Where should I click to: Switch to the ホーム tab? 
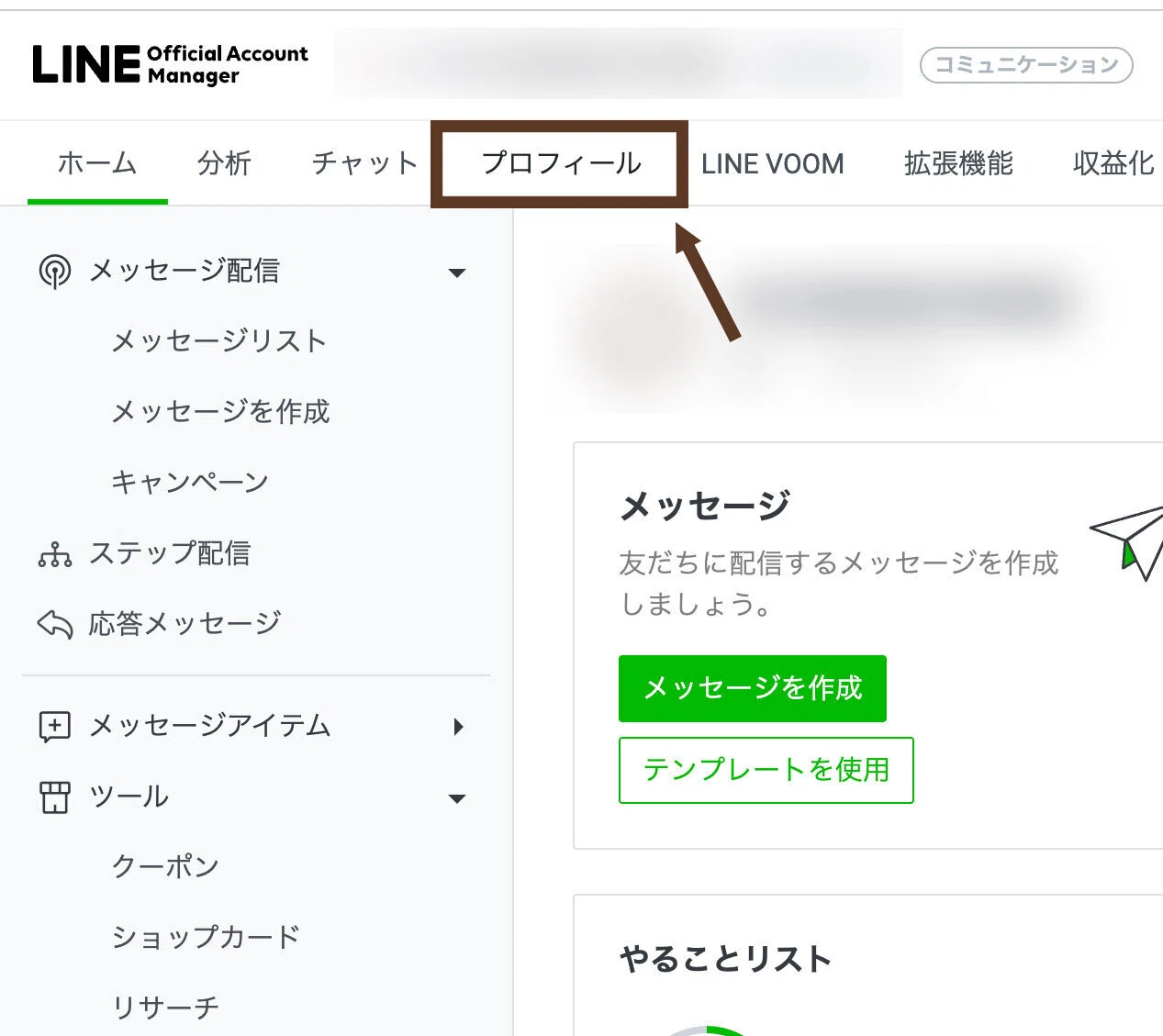(x=97, y=163)
